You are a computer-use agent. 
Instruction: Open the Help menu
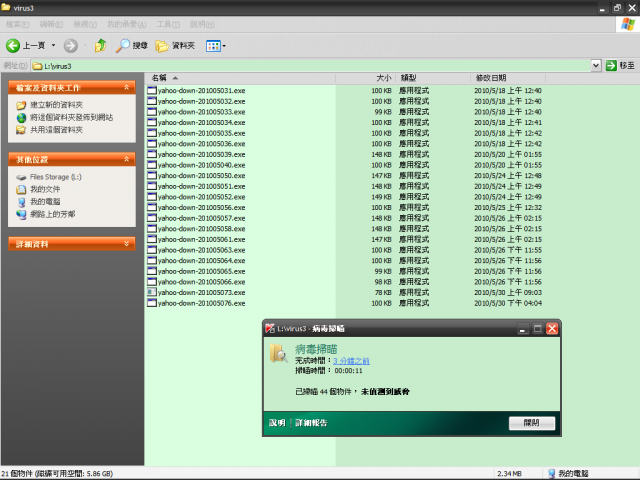coord(202,24)
